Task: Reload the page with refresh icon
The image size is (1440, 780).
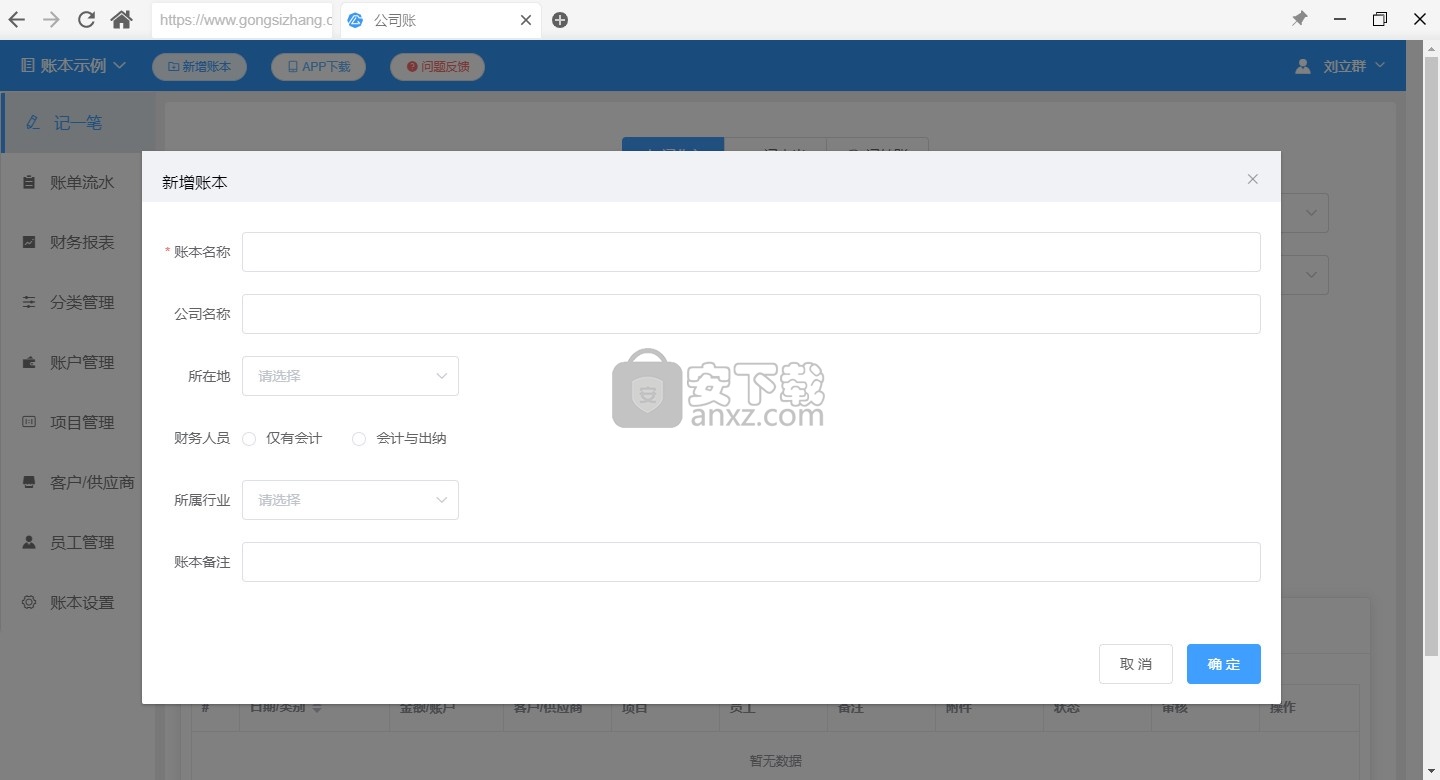Action: 87,19
